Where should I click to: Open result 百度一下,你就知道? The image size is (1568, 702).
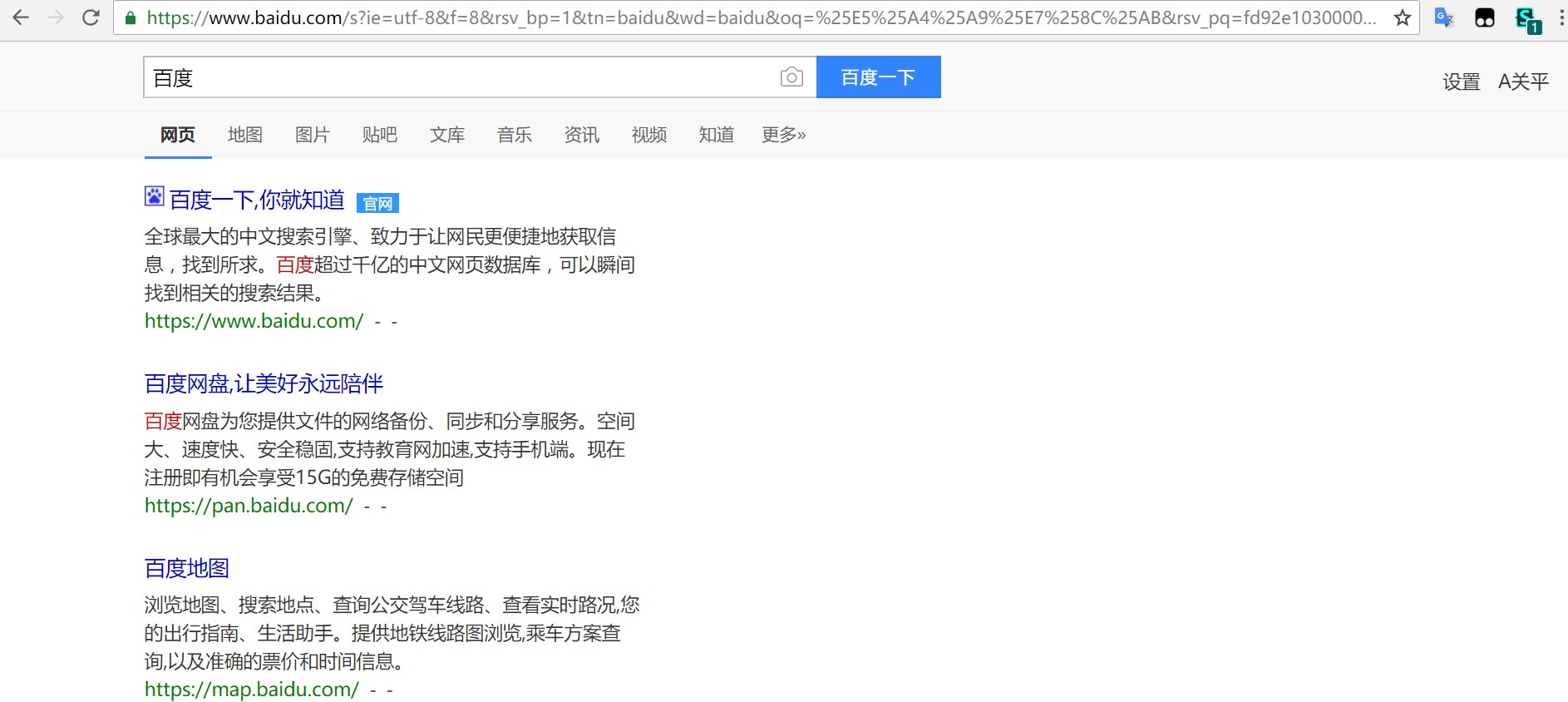coord(257,200)
